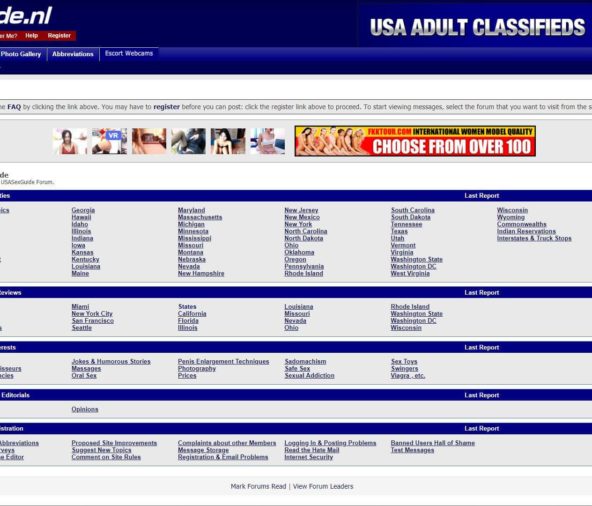Click the red Register button

pyautogui.click(x=59, y=35)
